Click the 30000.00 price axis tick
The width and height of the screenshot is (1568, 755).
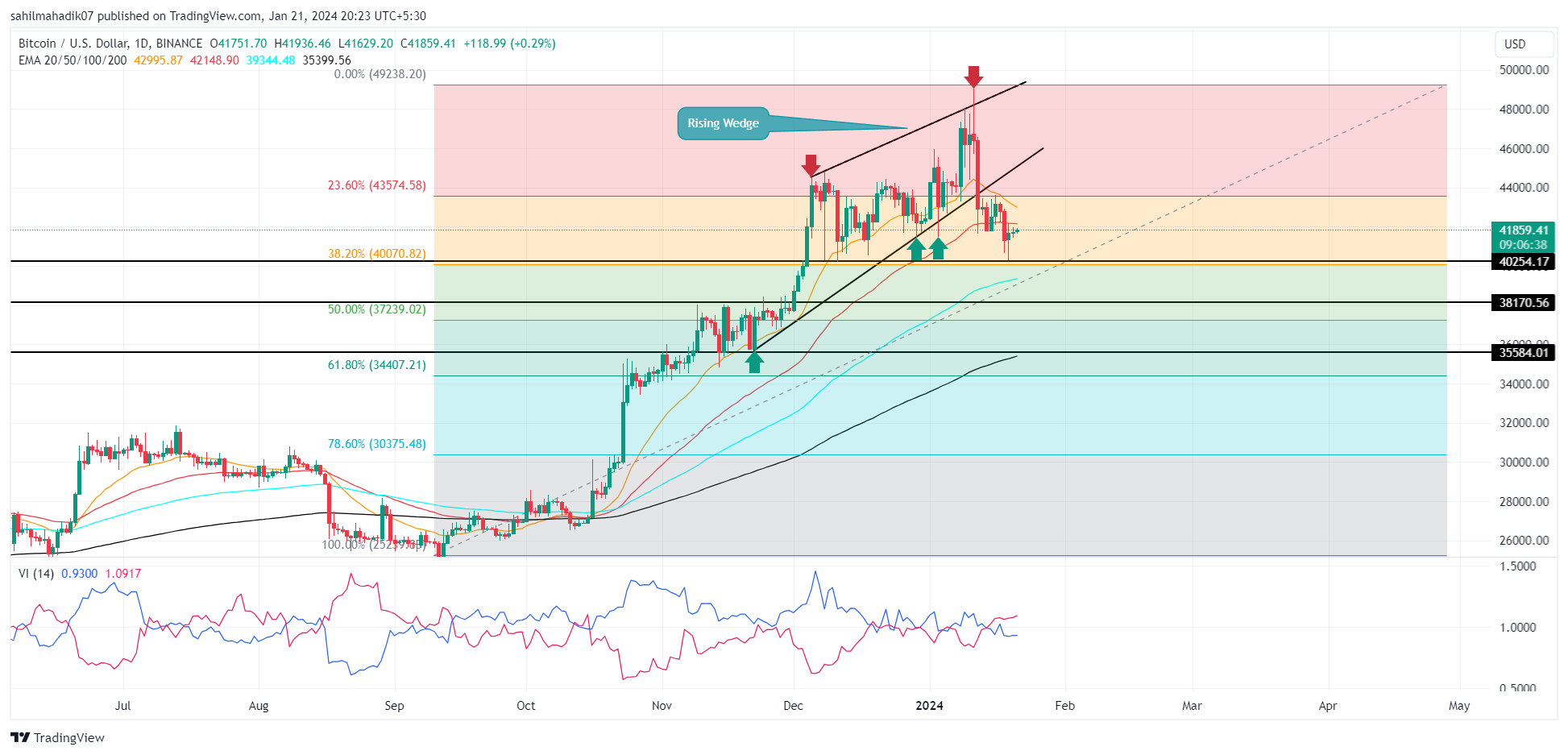(1524, 463)
